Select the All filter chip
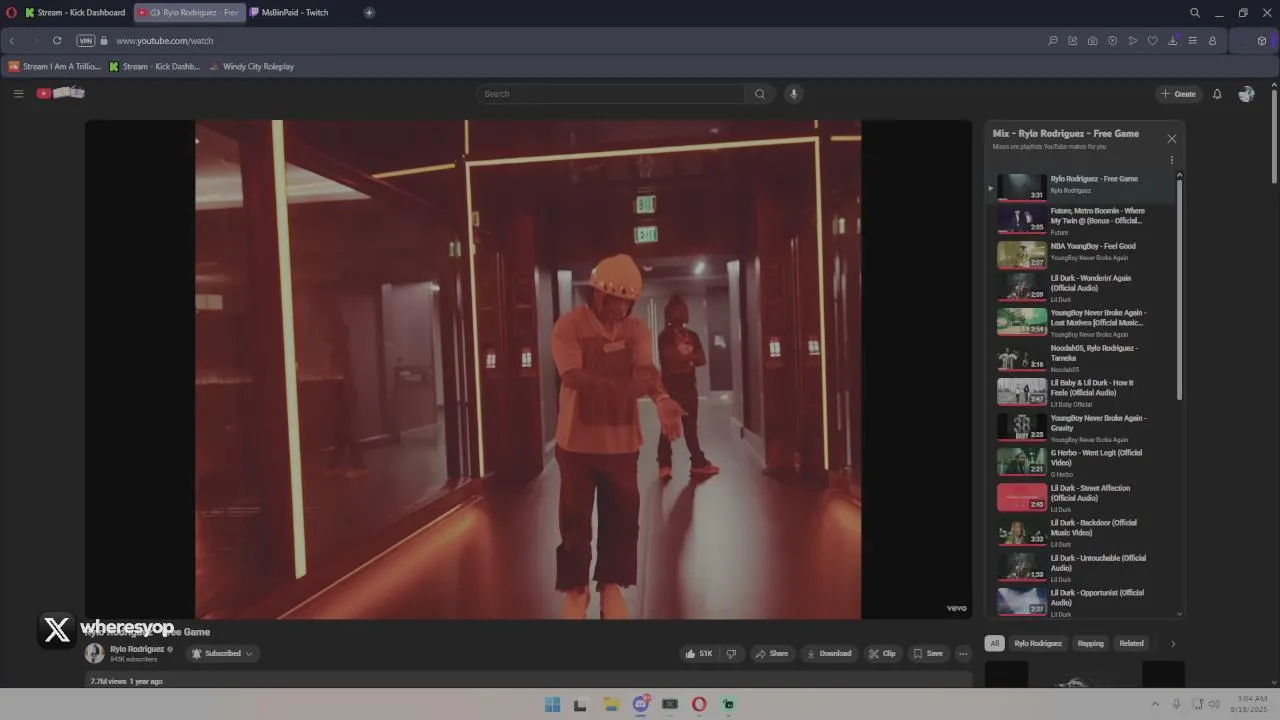 (994, 643)
